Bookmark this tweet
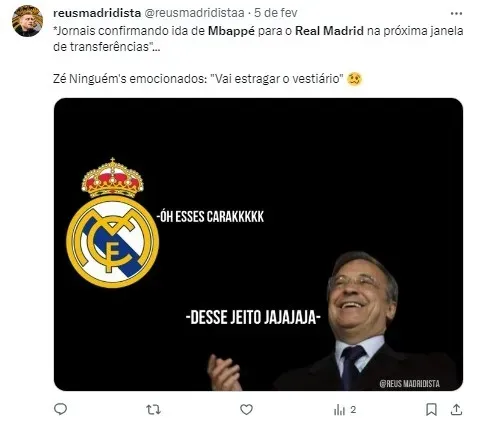The width and height of the screenshot is (477, 425). [x=431, y=409]
